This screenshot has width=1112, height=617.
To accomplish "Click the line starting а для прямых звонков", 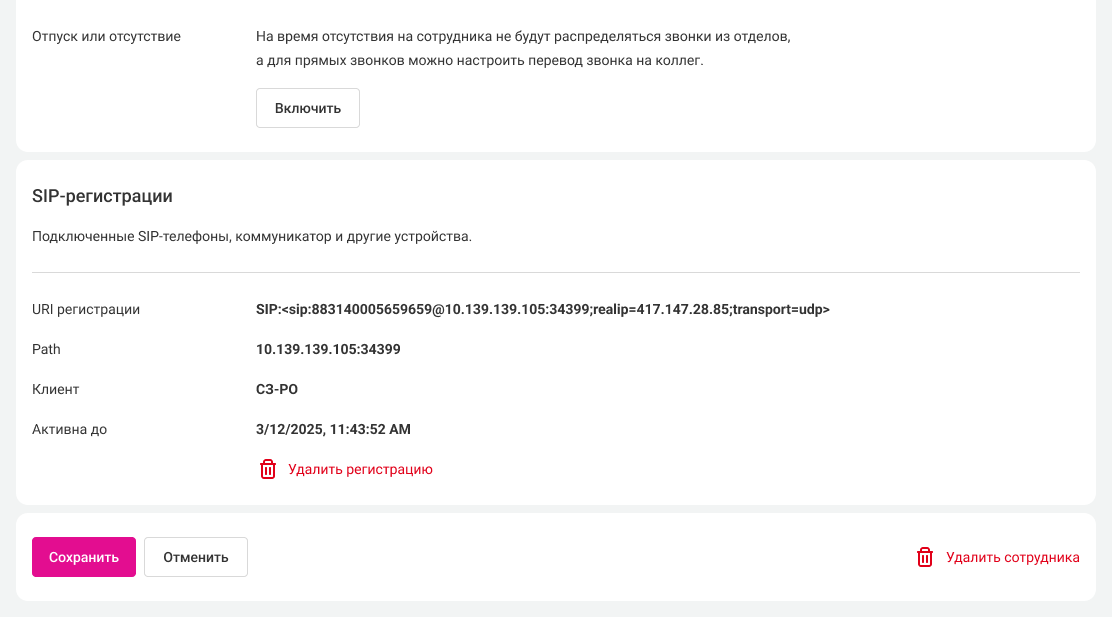I will 480,61.
